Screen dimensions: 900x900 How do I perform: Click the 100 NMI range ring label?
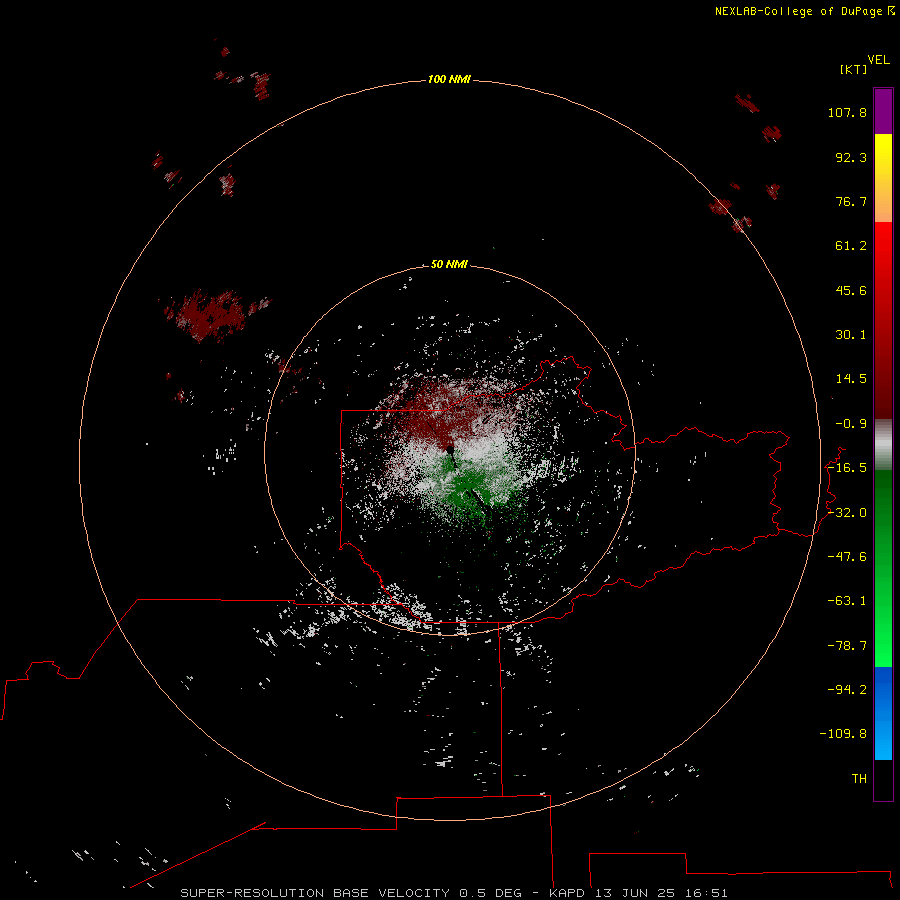point(449,79)
